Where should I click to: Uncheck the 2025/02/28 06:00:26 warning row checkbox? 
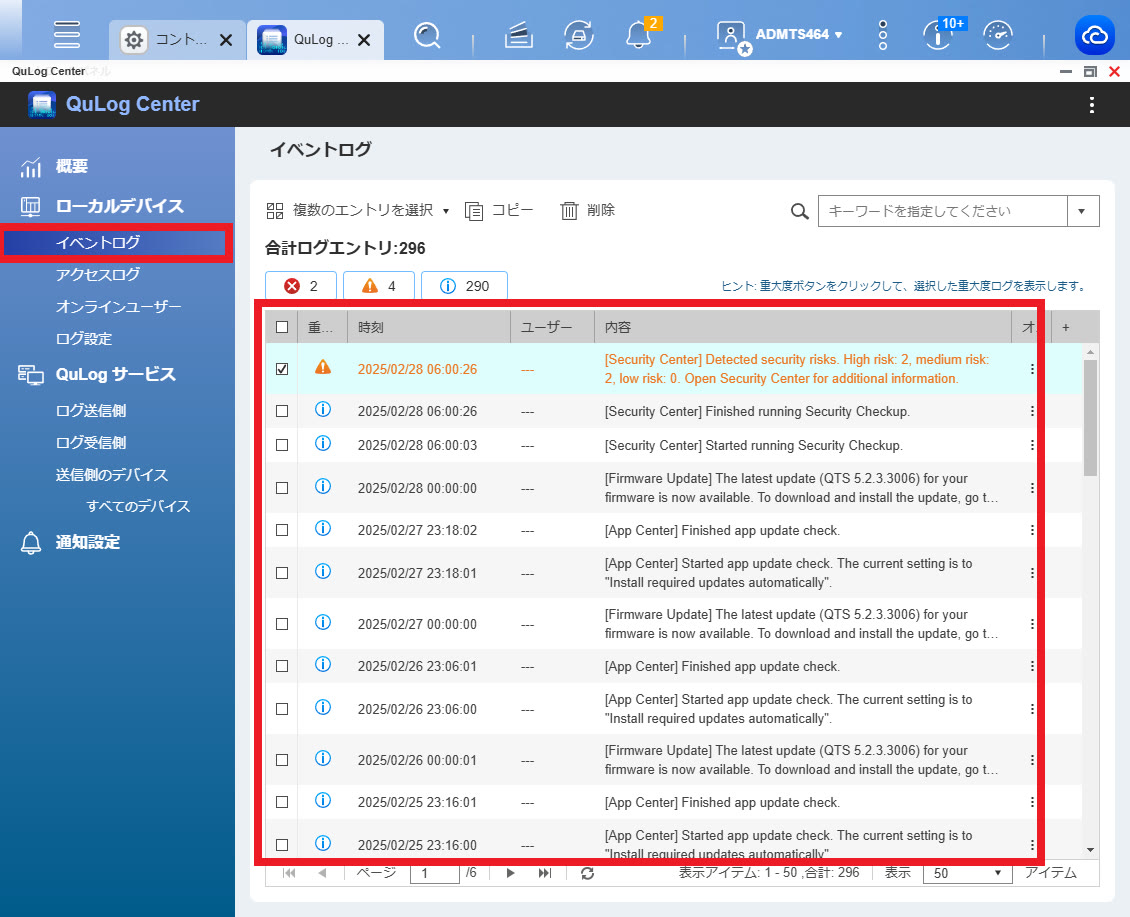pyautogui.click(x=282, y=369)
